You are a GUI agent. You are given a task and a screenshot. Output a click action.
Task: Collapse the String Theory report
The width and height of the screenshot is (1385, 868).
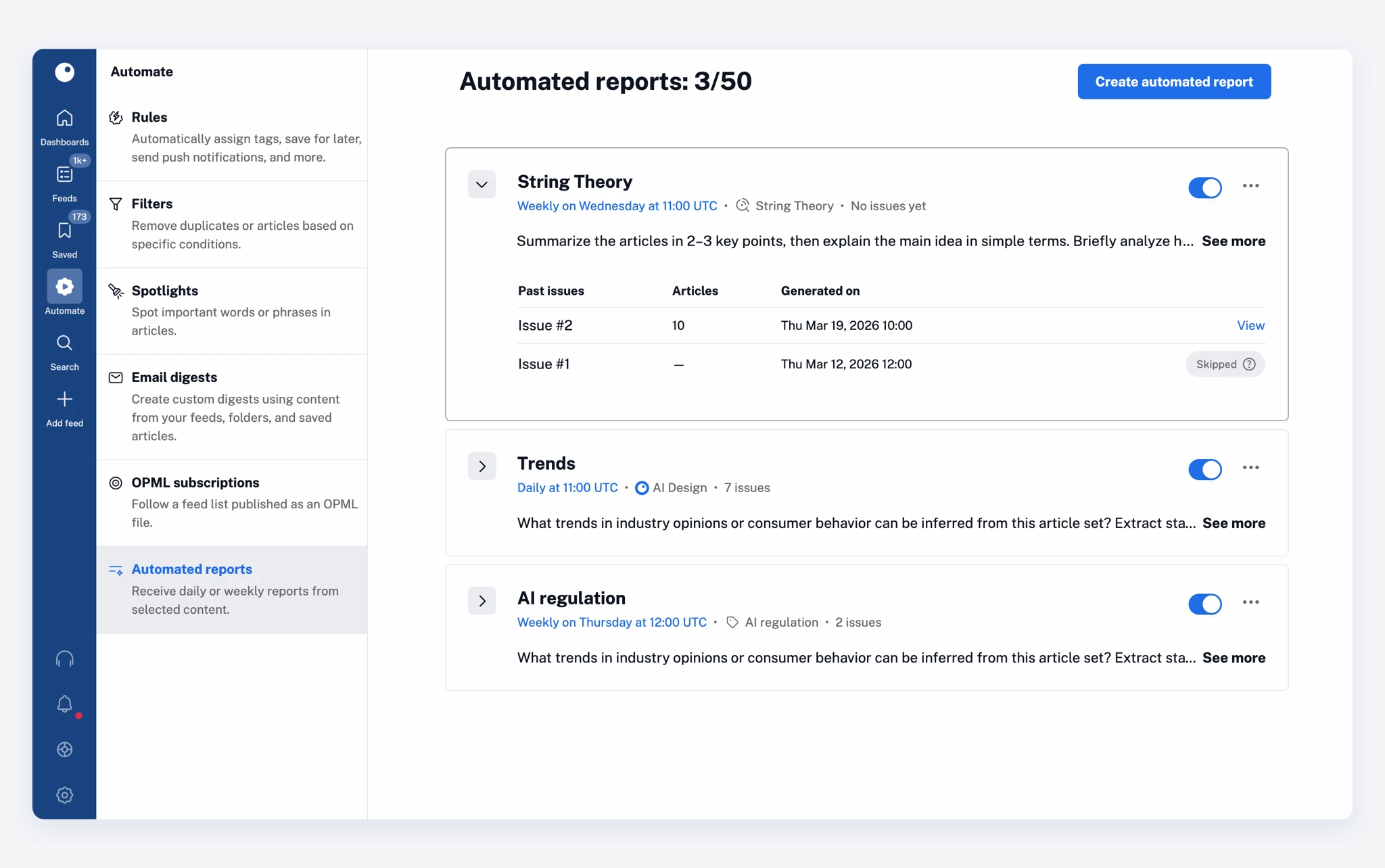click(482, 185)
